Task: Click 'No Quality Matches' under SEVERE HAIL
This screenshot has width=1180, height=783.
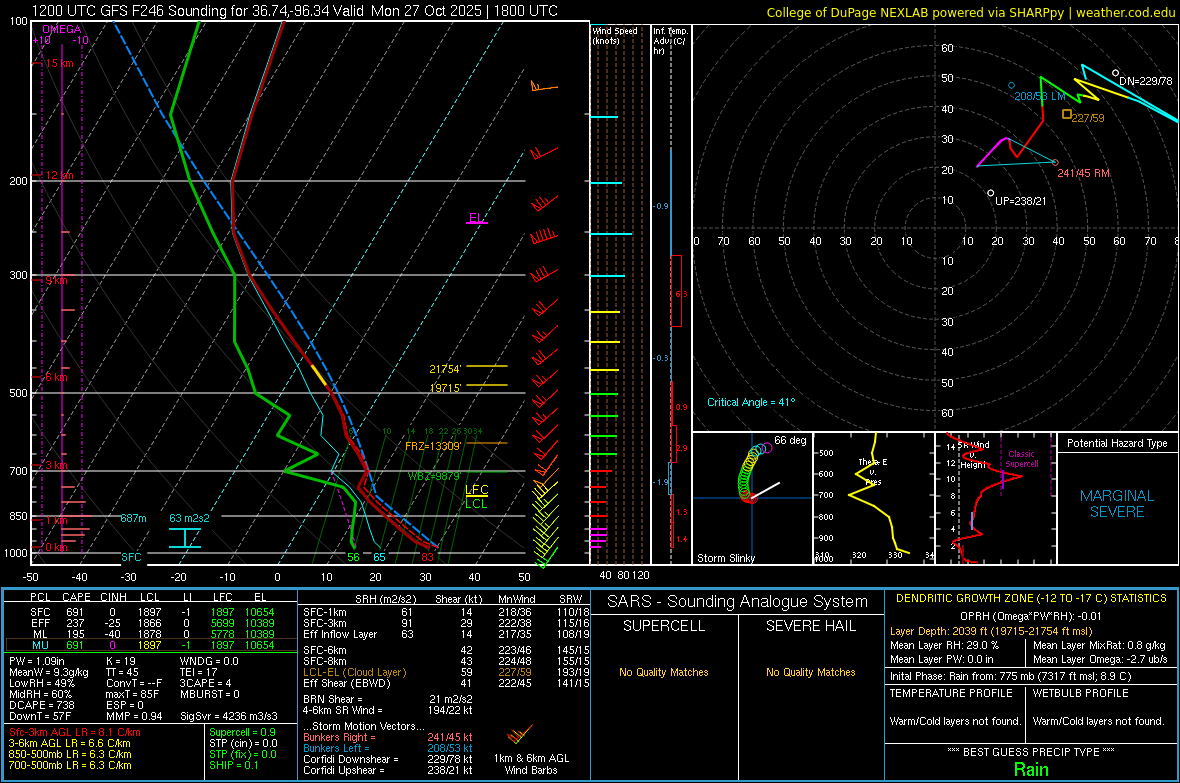Action: tap(810, 672)
